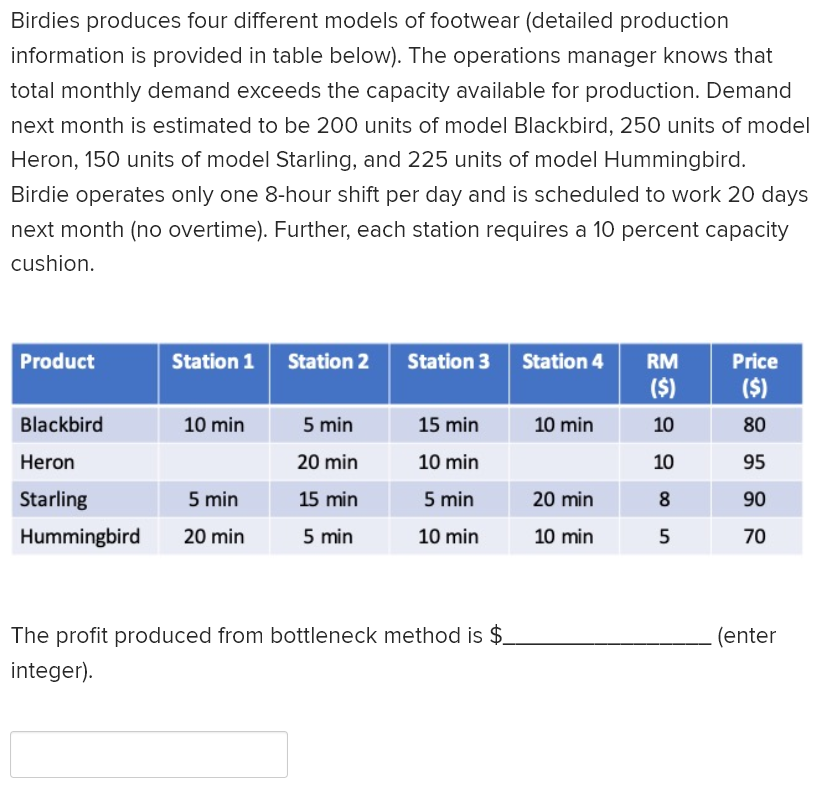Image resolution: width=814 pixels, height=793 pixels.
Task: Click the Station 1 column header
Action: point(213,361)
